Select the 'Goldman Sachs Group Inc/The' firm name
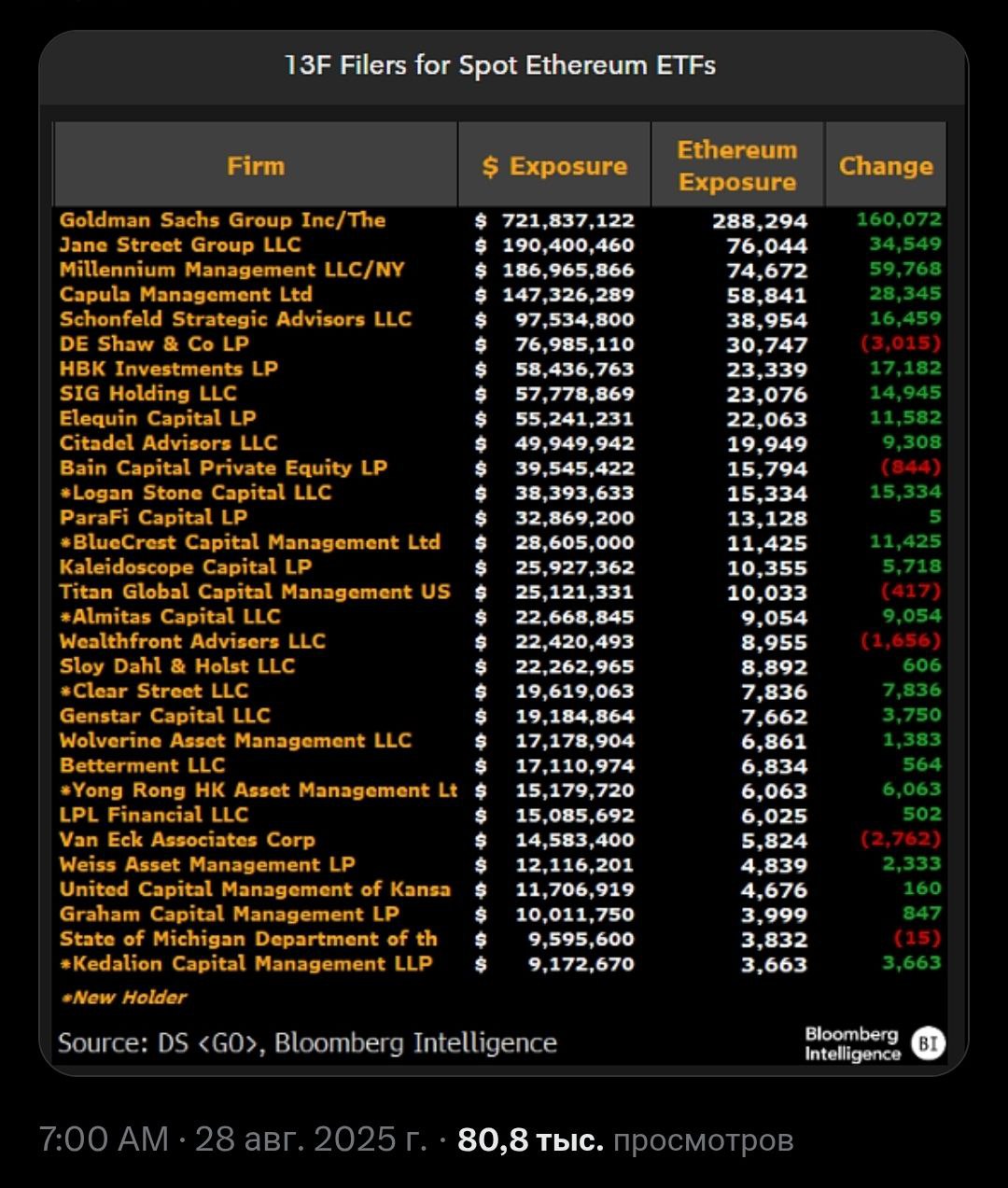Screen dimensions: 1008x1188 (x=222, y=220)
